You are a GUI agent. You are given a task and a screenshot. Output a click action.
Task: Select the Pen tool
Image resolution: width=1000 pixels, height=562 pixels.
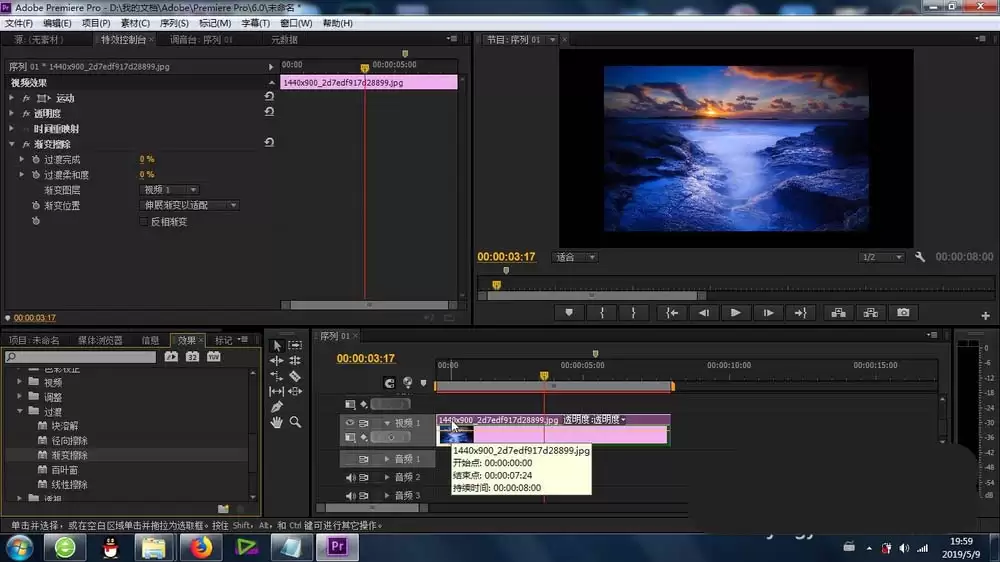277,406
